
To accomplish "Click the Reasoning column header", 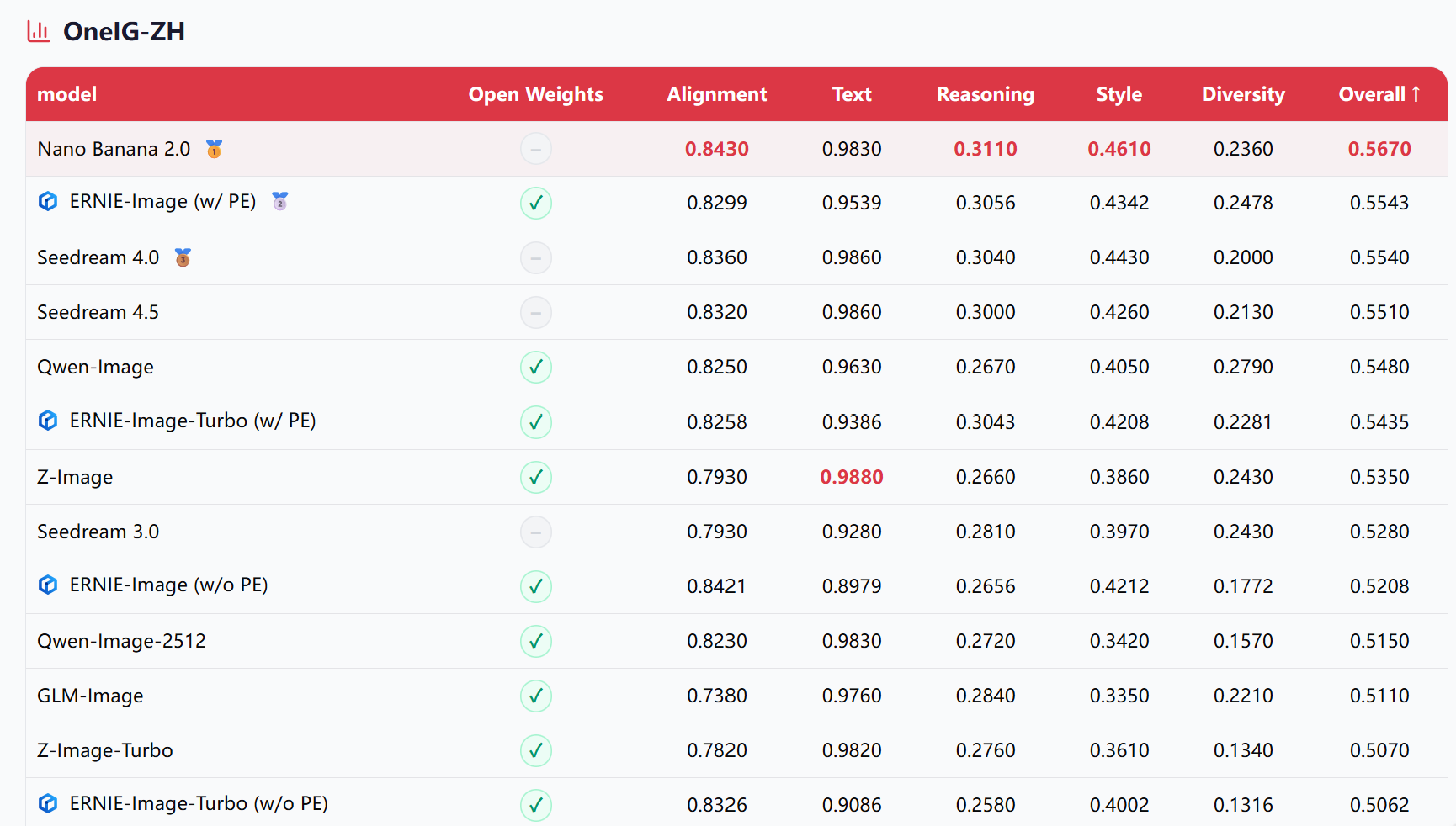I will pyautogui.click(x=985, y=94).
